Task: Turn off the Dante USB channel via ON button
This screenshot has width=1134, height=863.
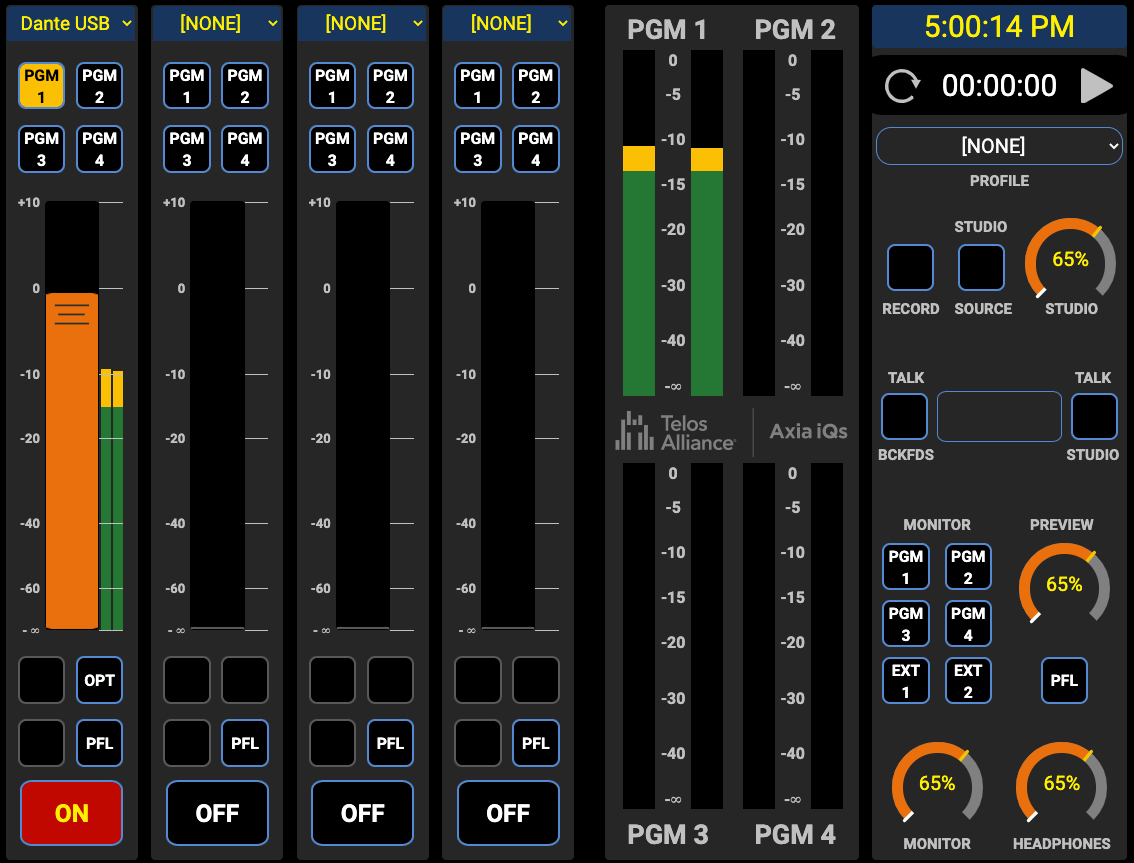Action: tap(72, 813)
